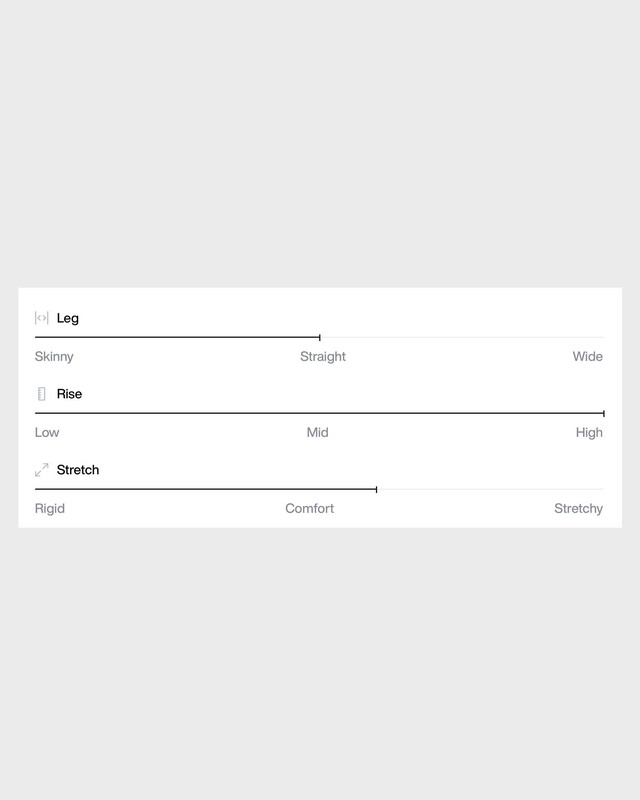The width and height of the screenshot is (640, 800).
Task: Click the Stretch slider end marker
Action: click(376, 489)
